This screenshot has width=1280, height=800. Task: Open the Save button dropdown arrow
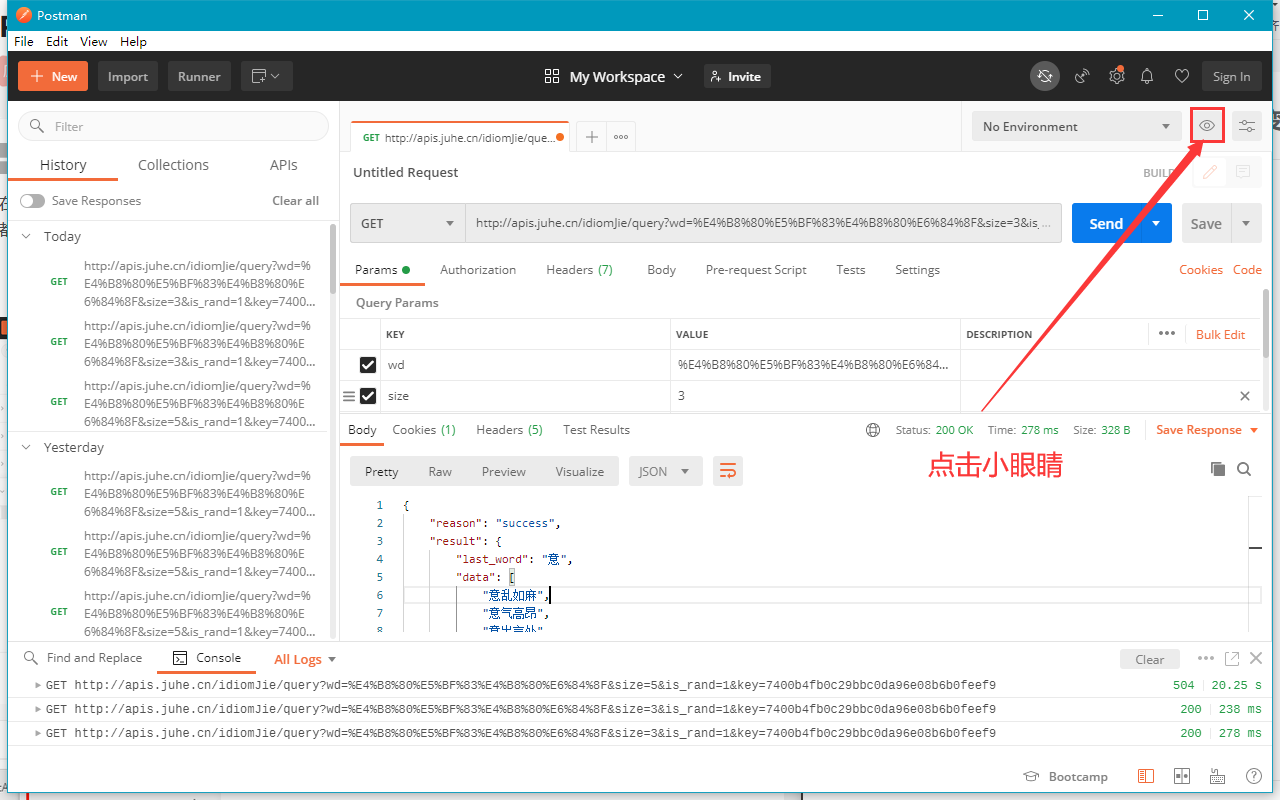click(1246, 223)
